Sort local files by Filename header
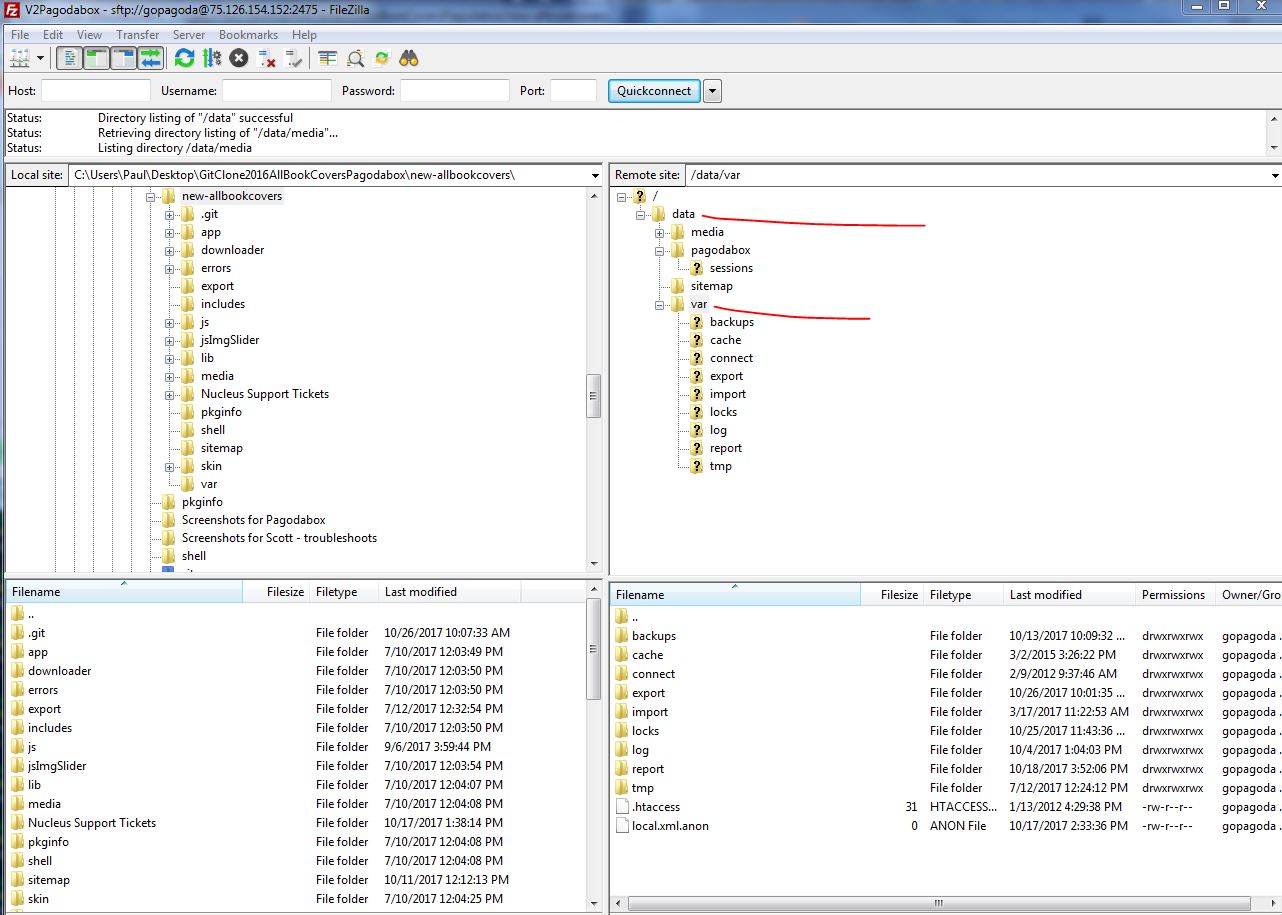Image resolution: width=1282 pixels, height=915 pixels. tap(124, 592)
